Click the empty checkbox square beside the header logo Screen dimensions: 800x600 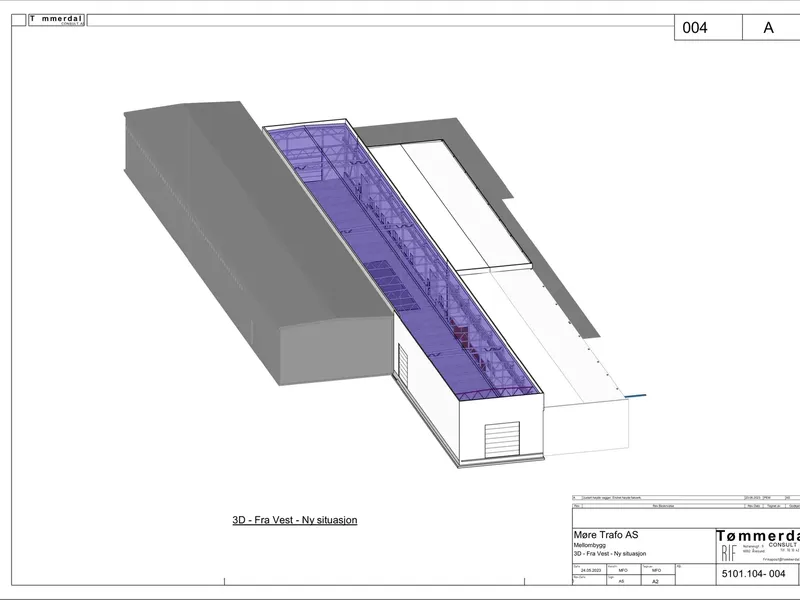(19, 20)
